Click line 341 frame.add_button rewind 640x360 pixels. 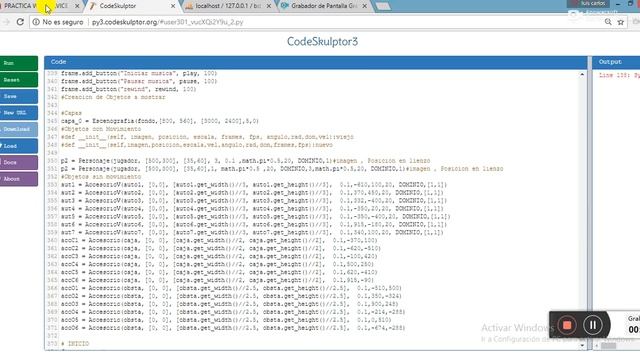128,89
